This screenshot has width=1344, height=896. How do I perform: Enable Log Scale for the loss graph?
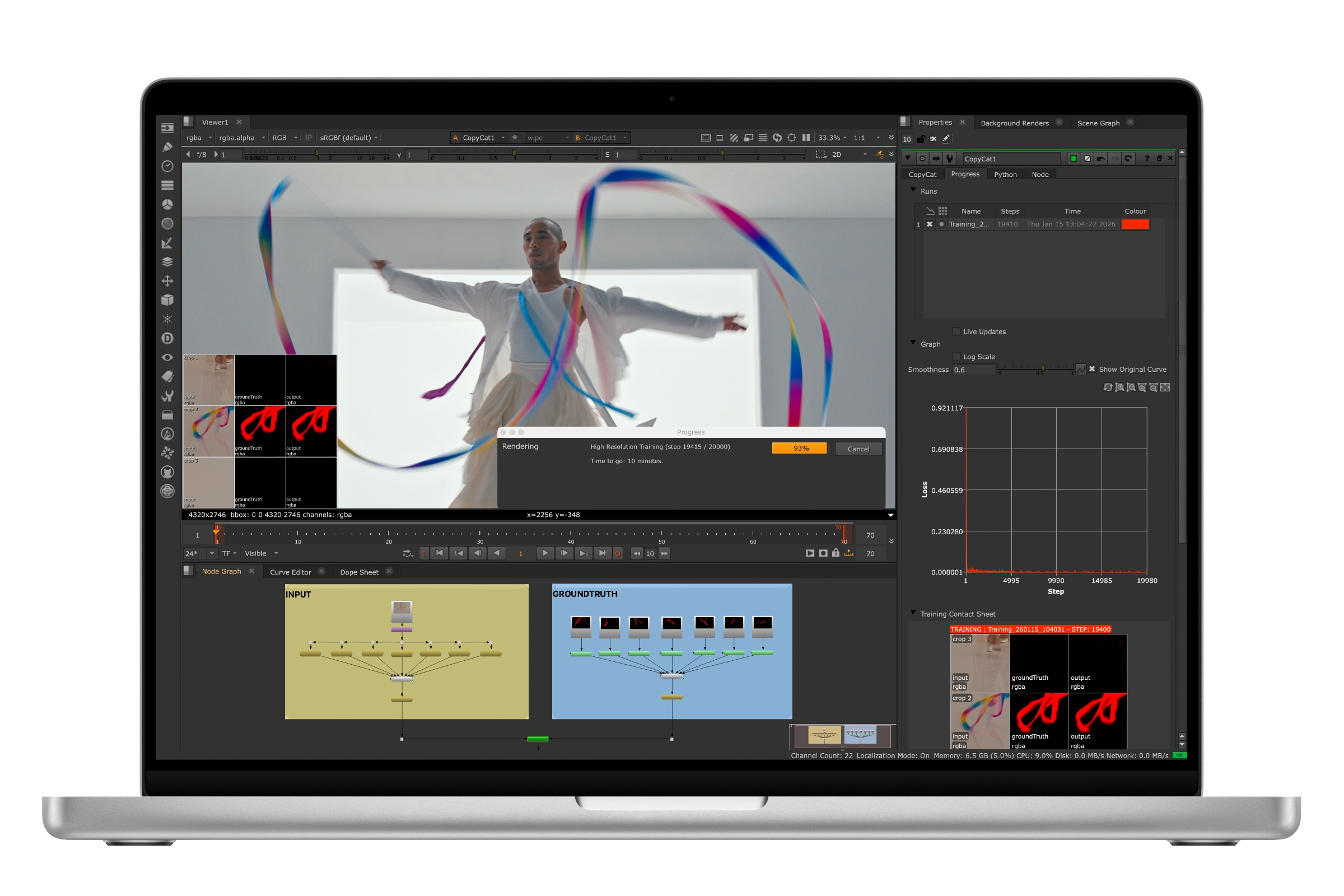click(x=956, y=356)
